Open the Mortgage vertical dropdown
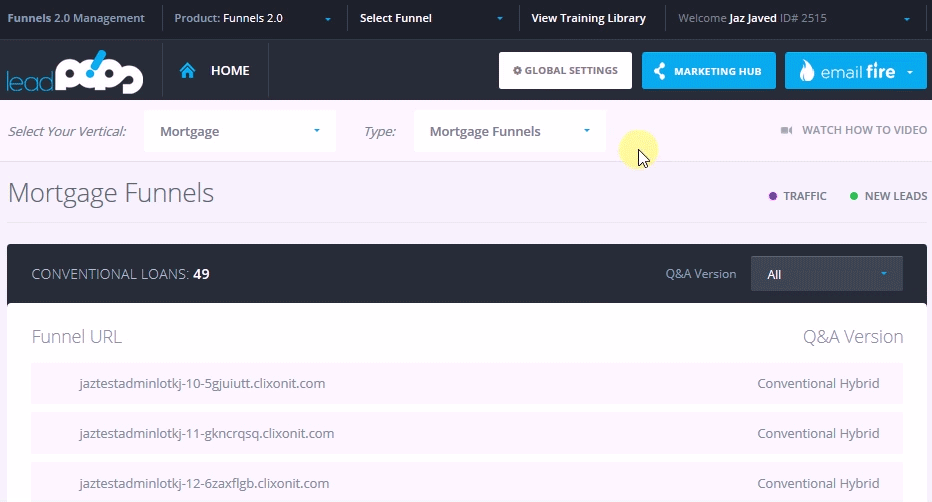The image size is (932, 502). tap(240, 131)
